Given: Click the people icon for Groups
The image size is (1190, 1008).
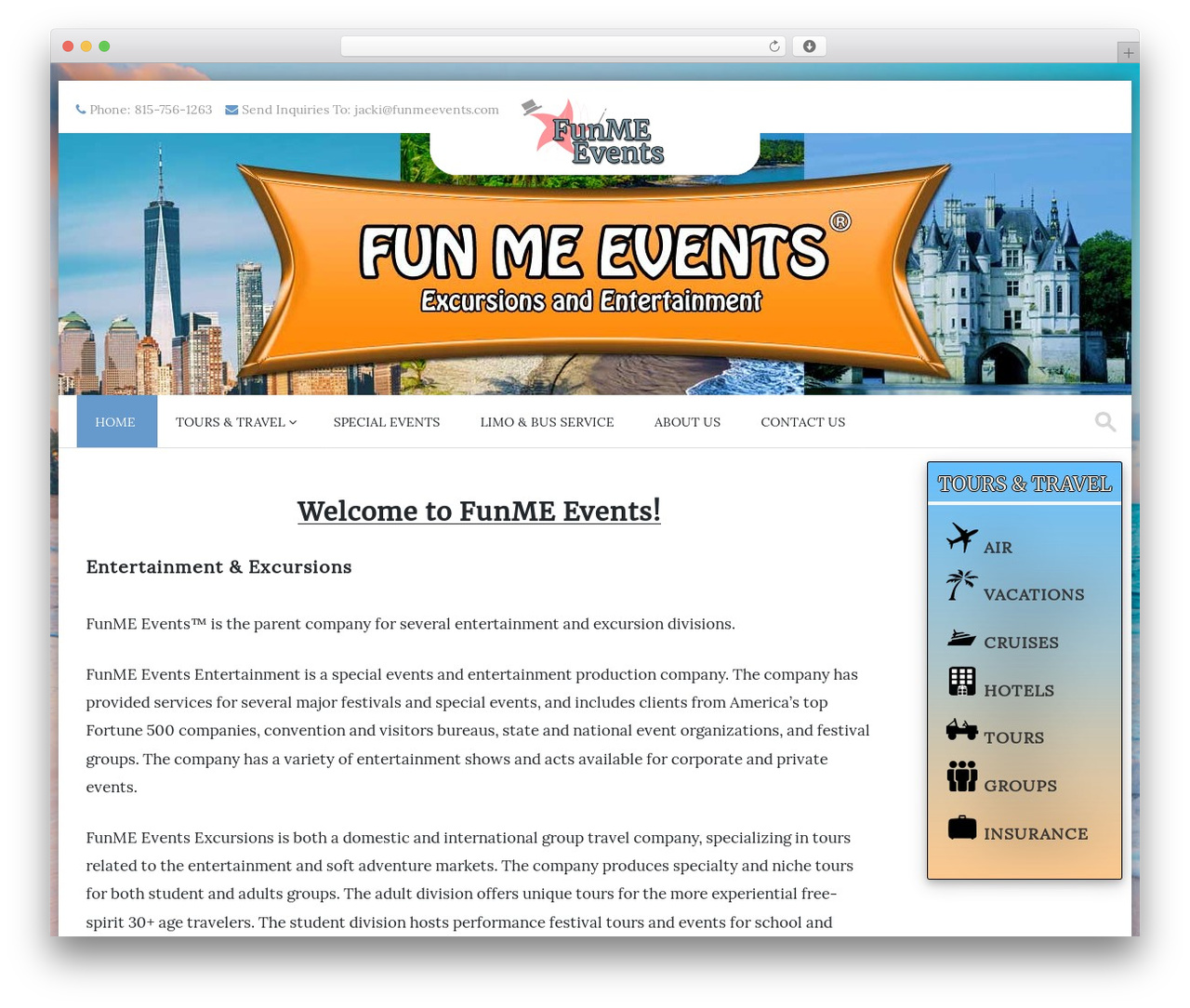Looking at the screenshot, I should (962, 776).
